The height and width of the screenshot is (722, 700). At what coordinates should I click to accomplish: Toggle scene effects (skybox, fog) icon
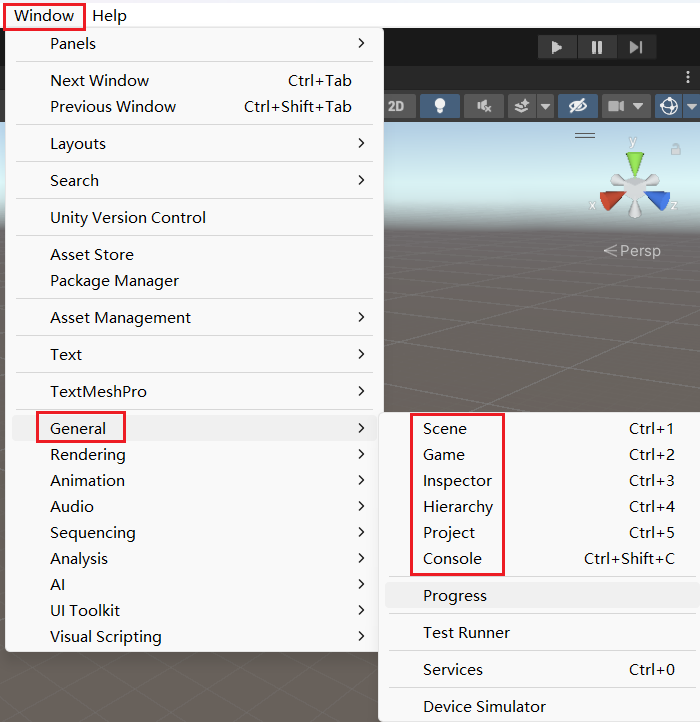click(x=522, y=106)
